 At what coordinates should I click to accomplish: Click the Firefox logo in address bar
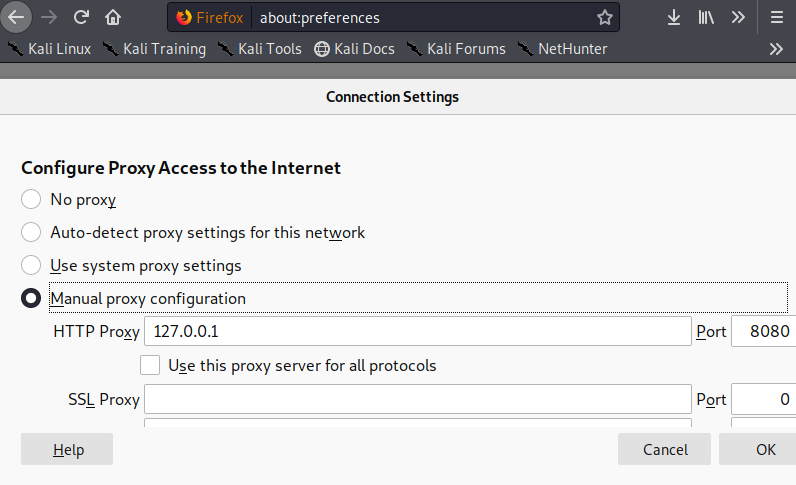tap(183, 17)
